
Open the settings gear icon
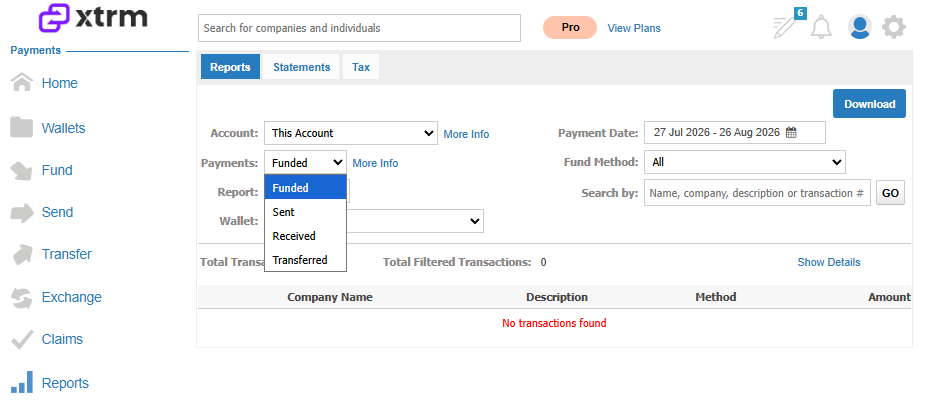(x=893, y=27)
